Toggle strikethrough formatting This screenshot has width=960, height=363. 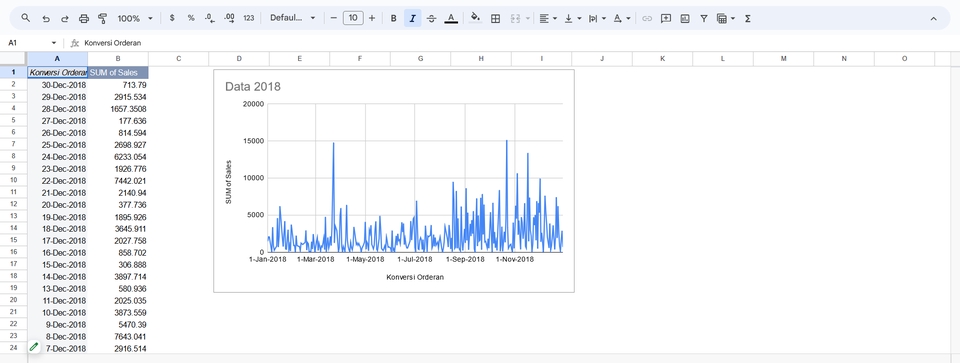tap(432, 18)
